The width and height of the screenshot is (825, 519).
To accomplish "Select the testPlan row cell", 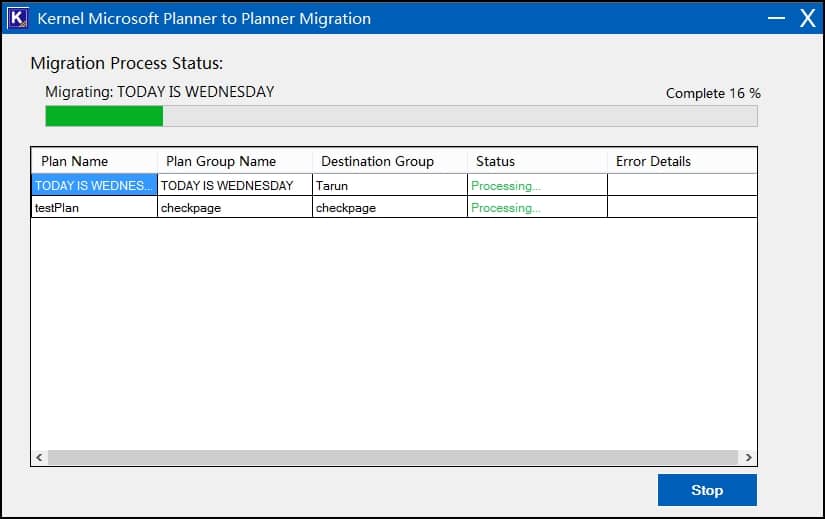I will [94, 207].
